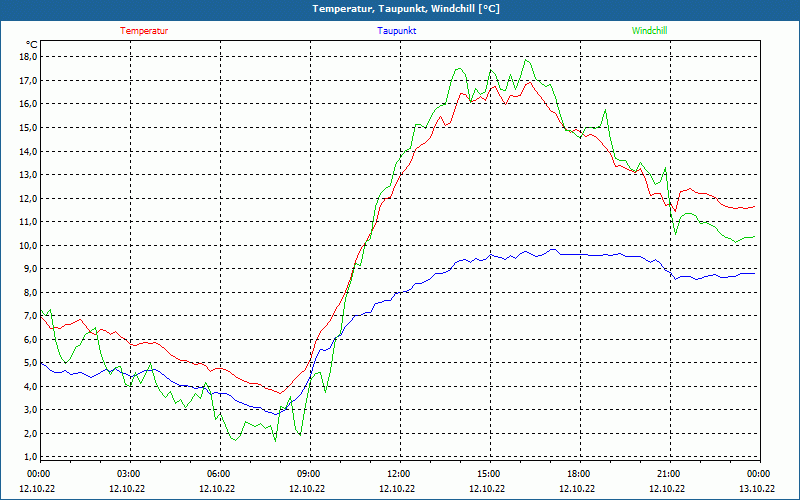Click the 21:00 time axis label

click(669, 474)
